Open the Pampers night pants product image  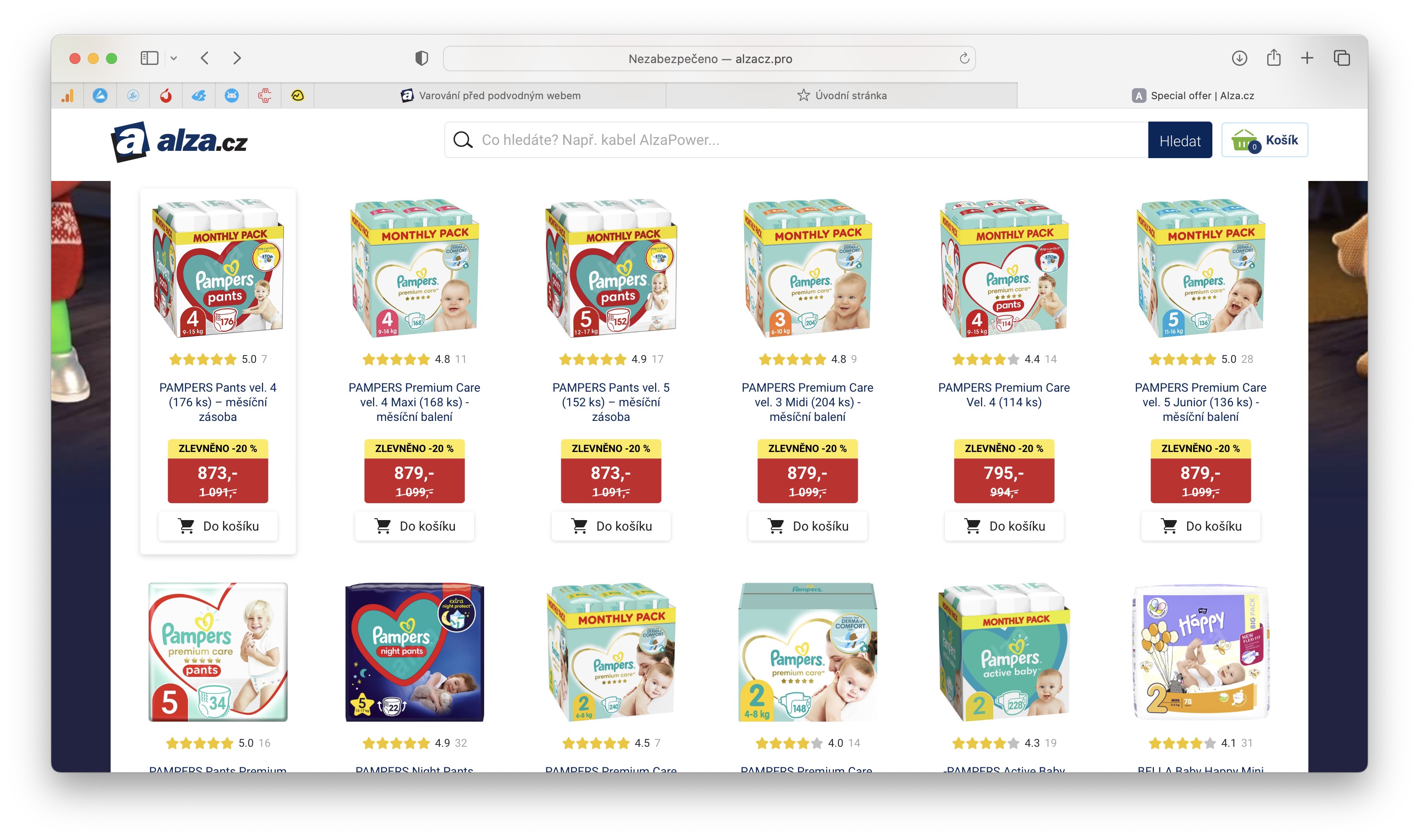[414, 652]
